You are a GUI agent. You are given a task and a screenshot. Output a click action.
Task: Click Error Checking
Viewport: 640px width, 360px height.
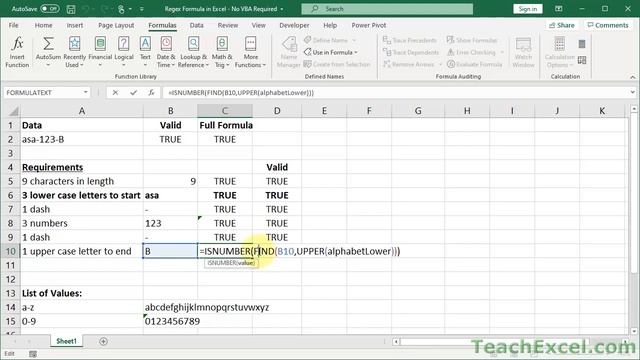click(471, 52)
